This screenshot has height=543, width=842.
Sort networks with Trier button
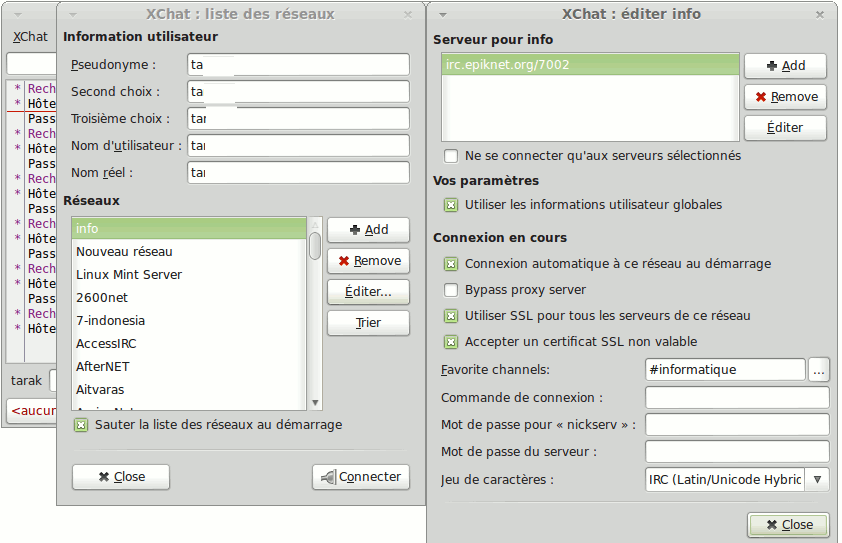tap(368, 323)
